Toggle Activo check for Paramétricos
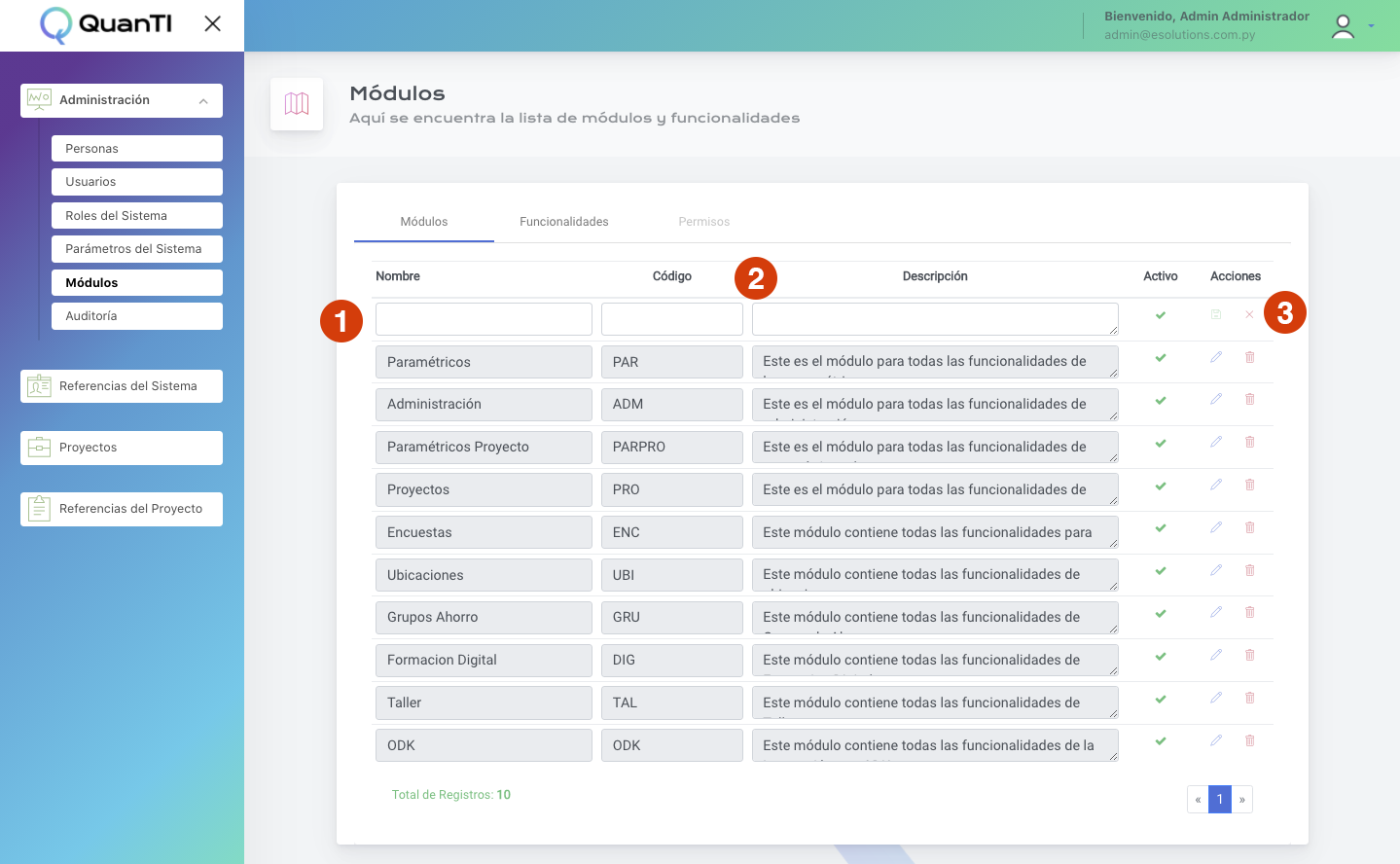 pos(1161,358)
